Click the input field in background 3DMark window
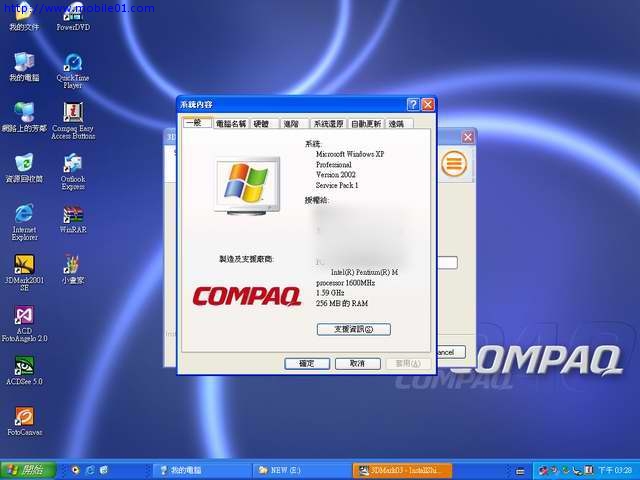 click(x=447, y=262)
